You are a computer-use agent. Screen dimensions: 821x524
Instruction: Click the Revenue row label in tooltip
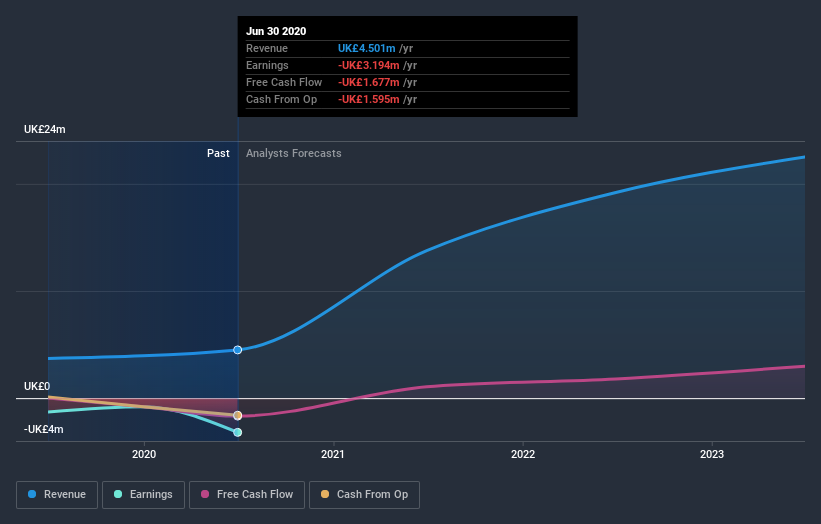pos(267,48)
